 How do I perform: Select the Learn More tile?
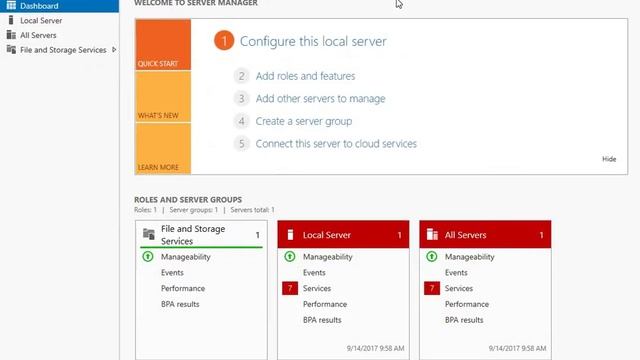click(163, 149)
